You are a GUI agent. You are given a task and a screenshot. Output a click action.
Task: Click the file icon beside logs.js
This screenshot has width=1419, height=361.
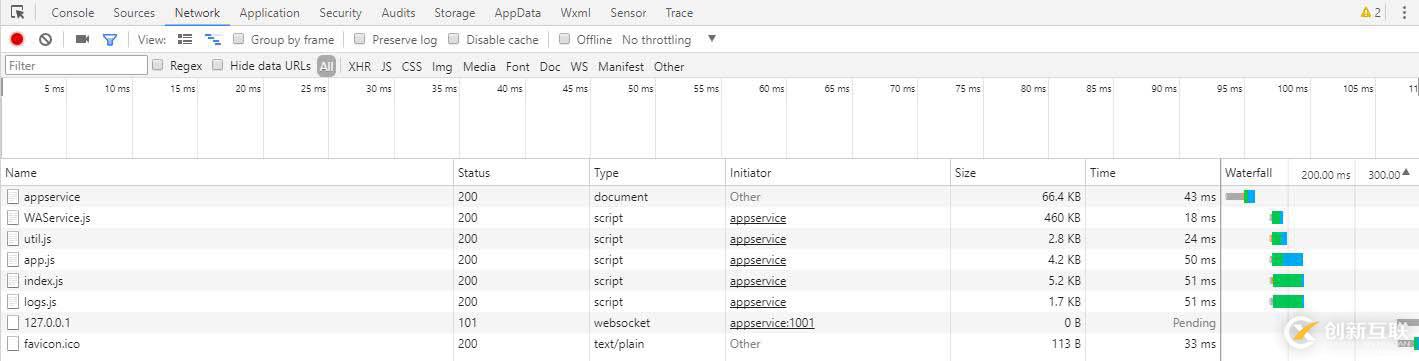point(13,302)
